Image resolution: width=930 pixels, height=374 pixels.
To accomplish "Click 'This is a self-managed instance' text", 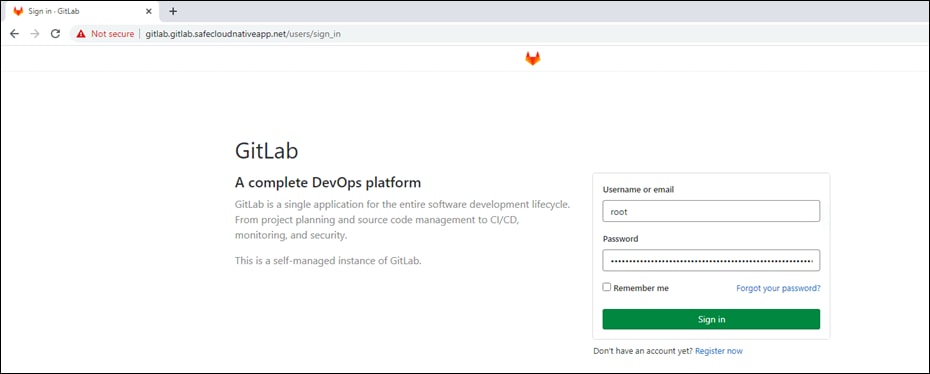I will pyautogui.click(x=328, y=260).
